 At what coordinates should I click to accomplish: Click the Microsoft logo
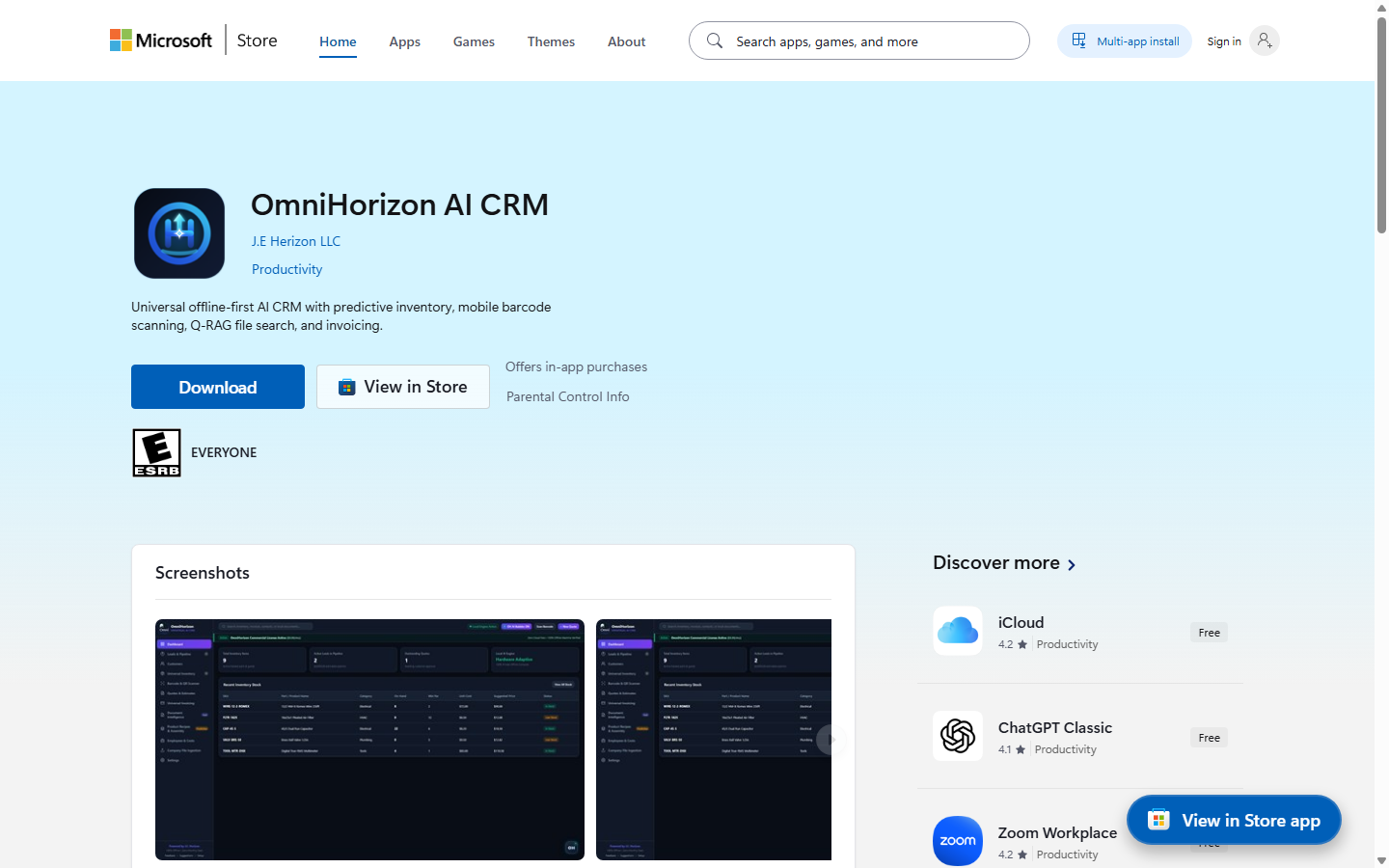[160, 41]
